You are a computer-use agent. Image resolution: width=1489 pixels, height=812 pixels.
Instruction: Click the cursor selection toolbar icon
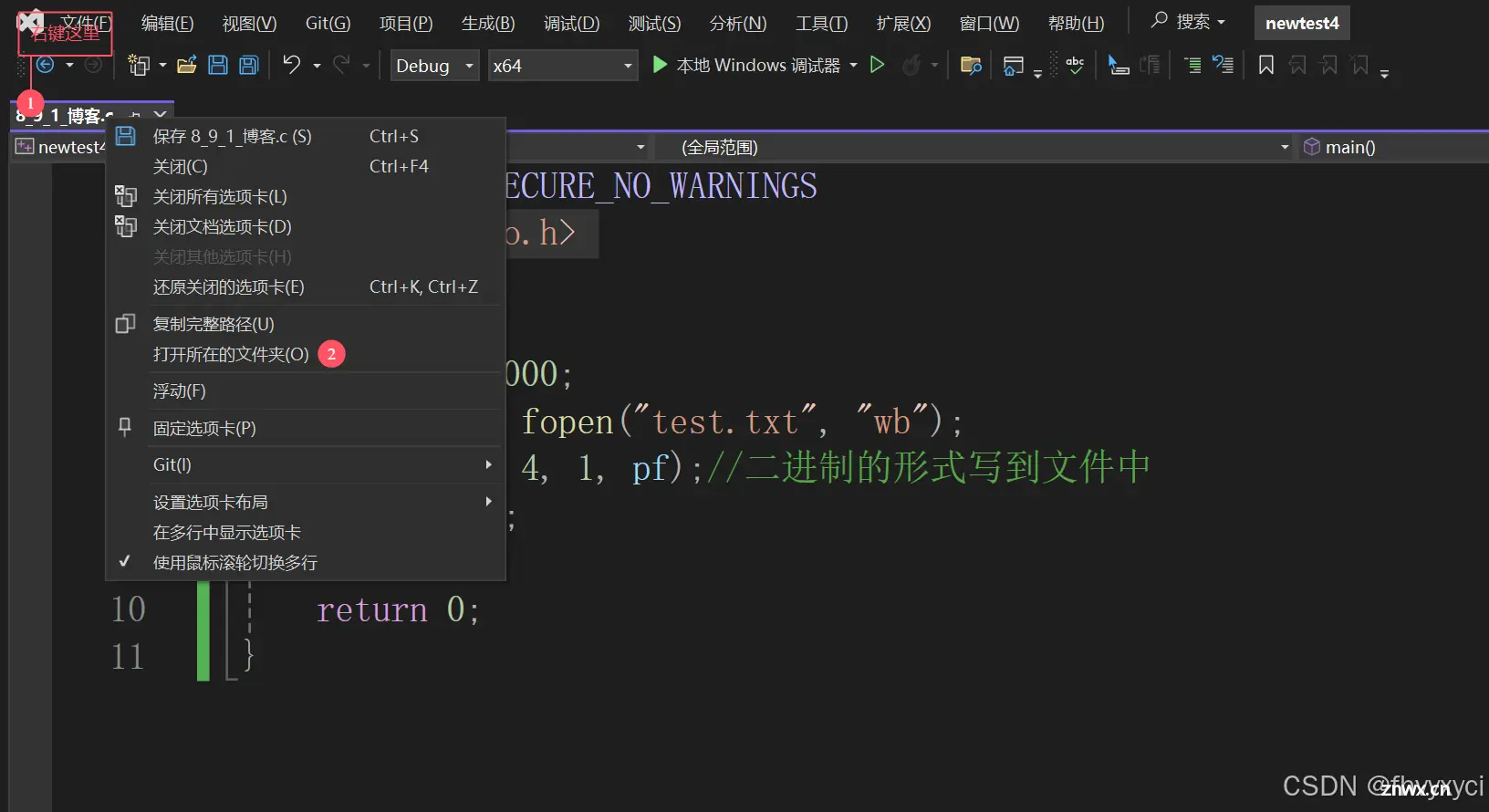tap(1119, 65)
